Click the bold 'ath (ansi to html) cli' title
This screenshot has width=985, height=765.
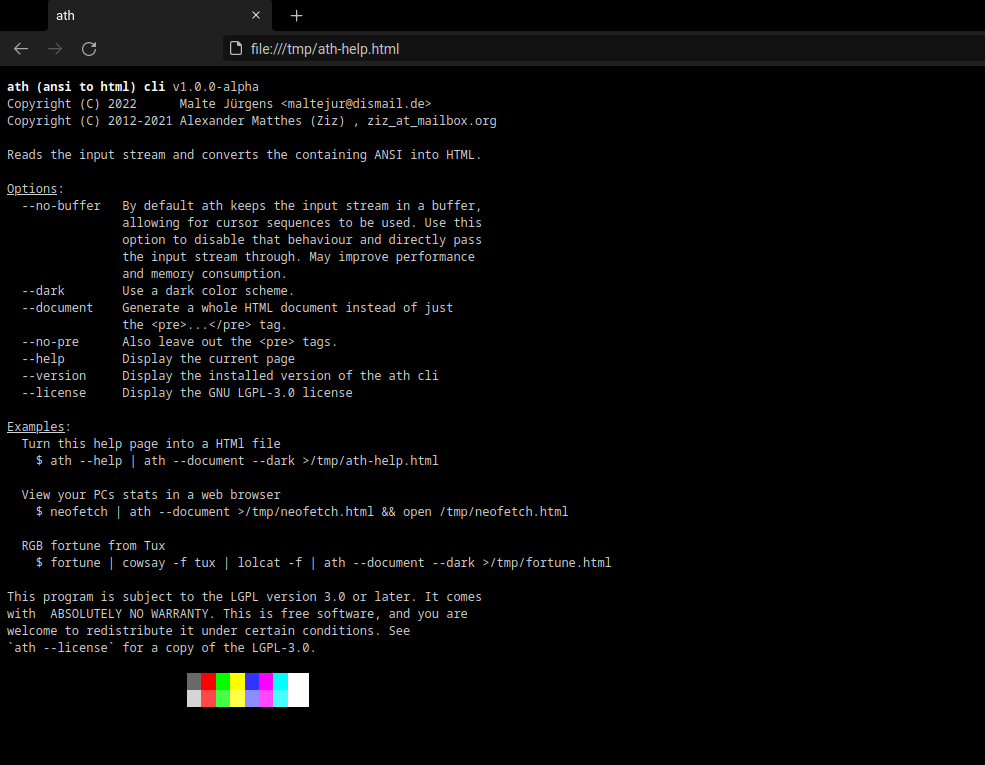pyautogui.click(x=86, y=87)
